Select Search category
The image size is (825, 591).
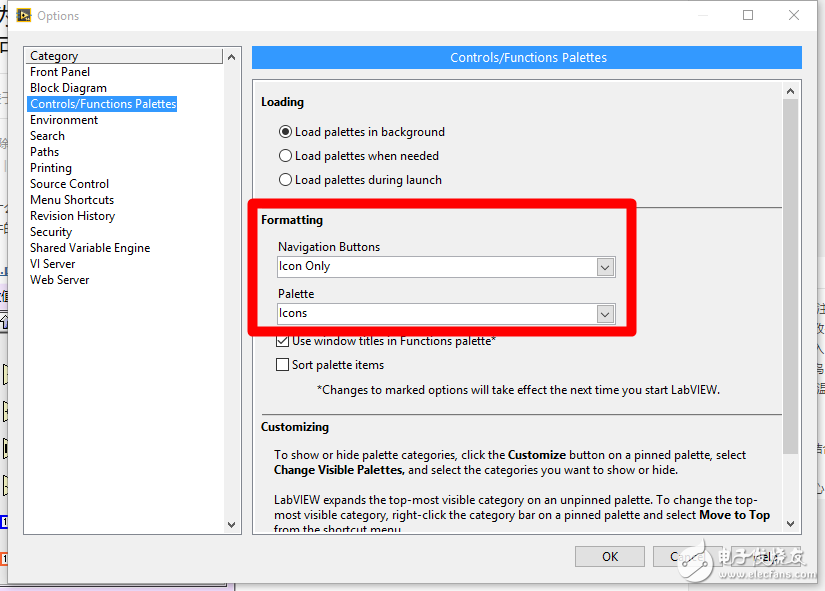[47, 136]
